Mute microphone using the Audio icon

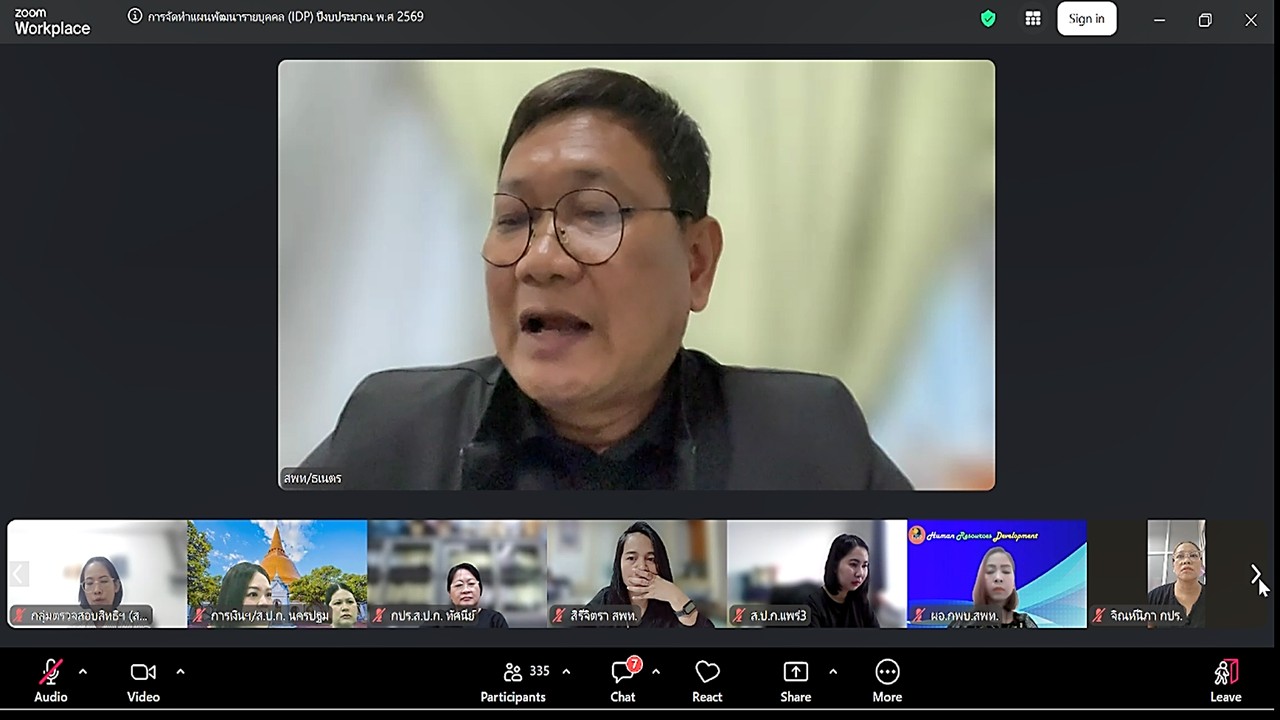click(x=50, y=671)
